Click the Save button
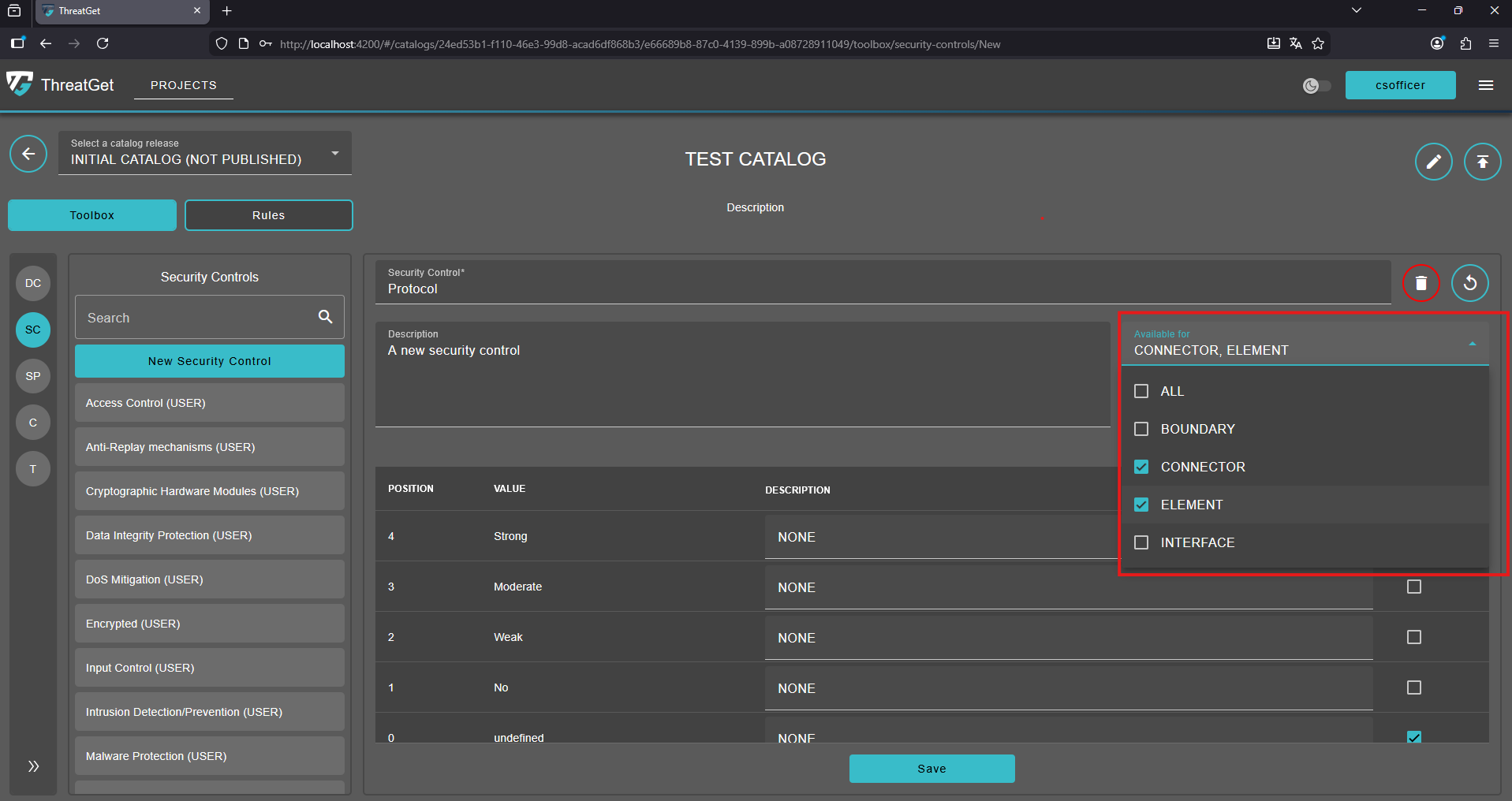This screenshot has height=801, width=1512. (931, 769)
